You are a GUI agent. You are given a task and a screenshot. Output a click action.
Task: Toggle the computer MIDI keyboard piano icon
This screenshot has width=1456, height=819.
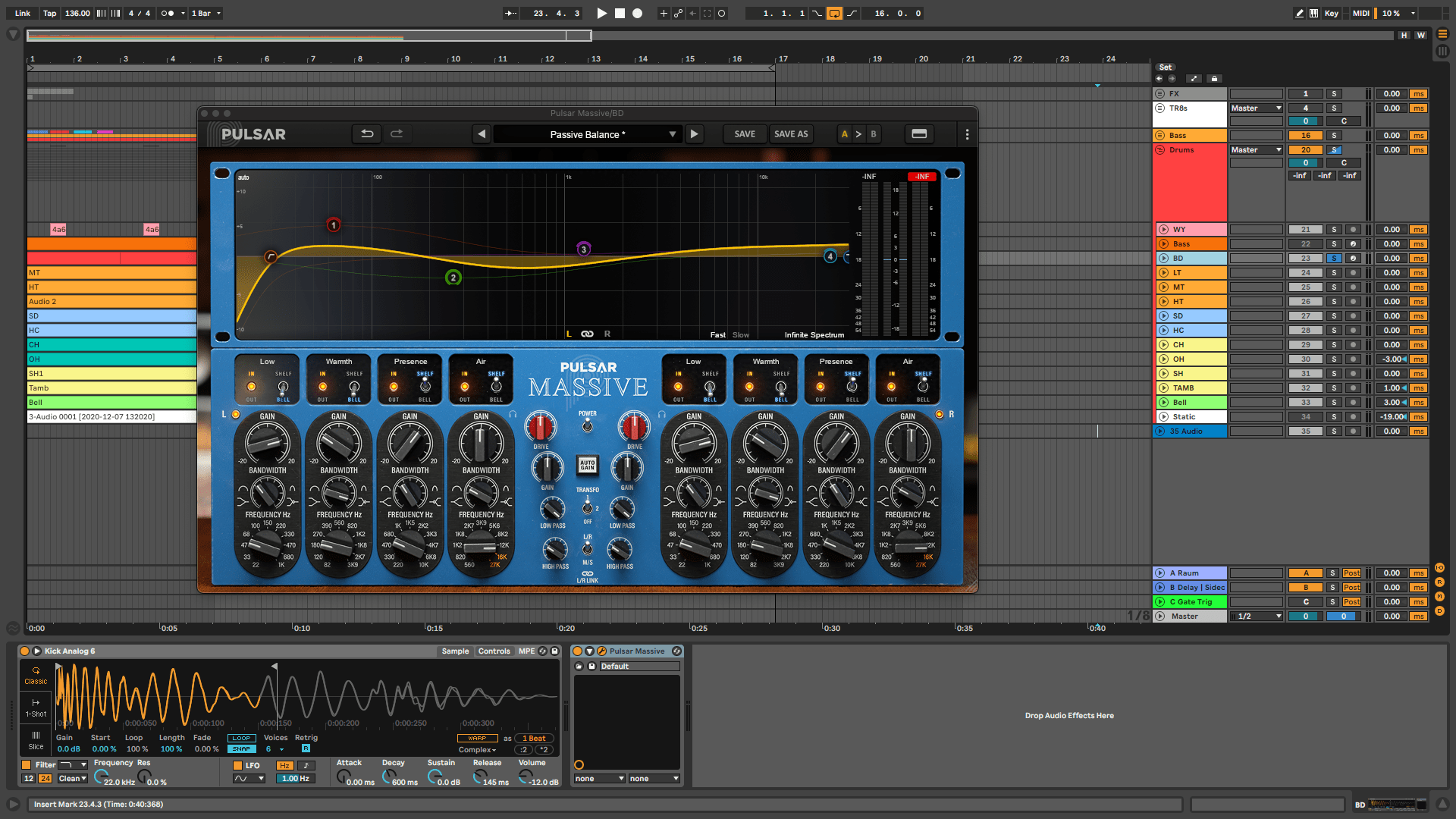1313,13
